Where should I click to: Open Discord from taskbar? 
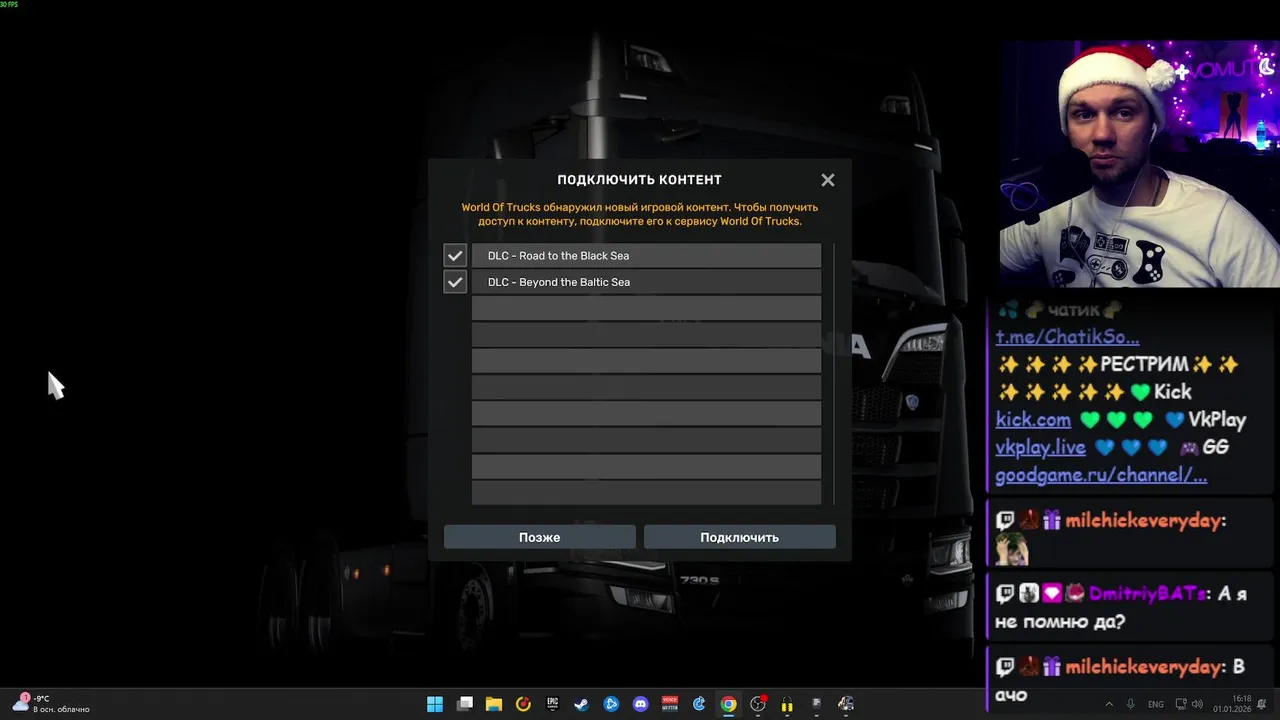[x=641, y=704]
